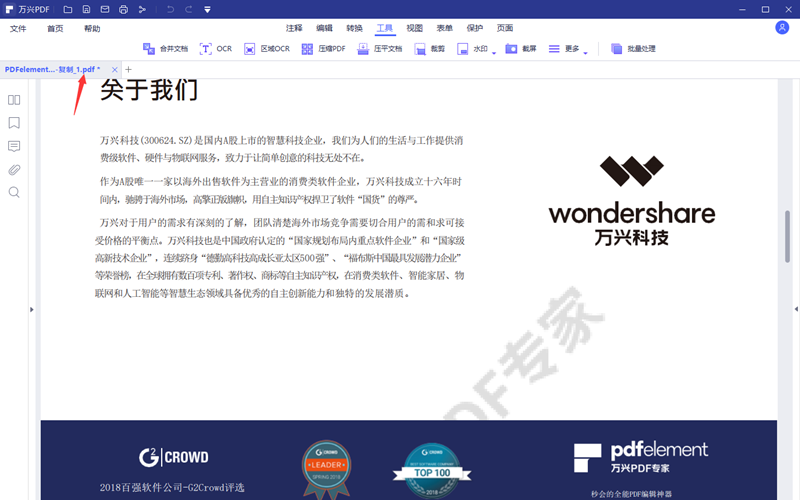The width and height of the screenshot is (800, 500).
Task: Click the TOP 100 badge image
Action: pos(432,471)
